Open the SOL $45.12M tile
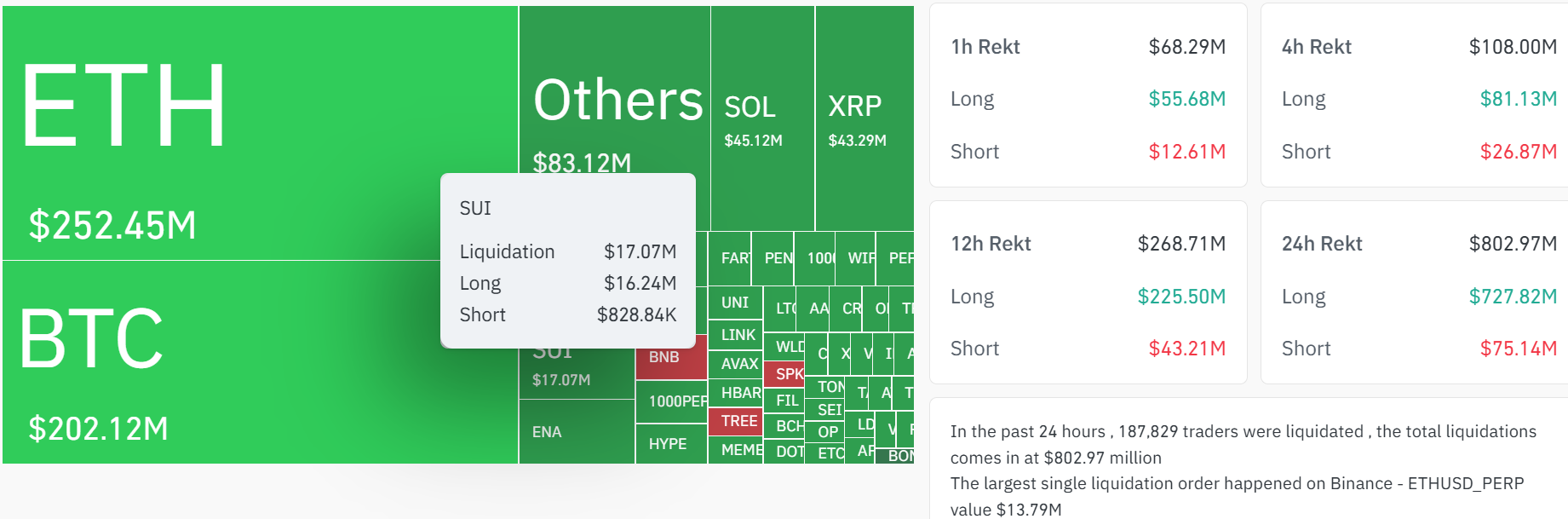Viewport: 1568px width, 519px height. (762, 118)
